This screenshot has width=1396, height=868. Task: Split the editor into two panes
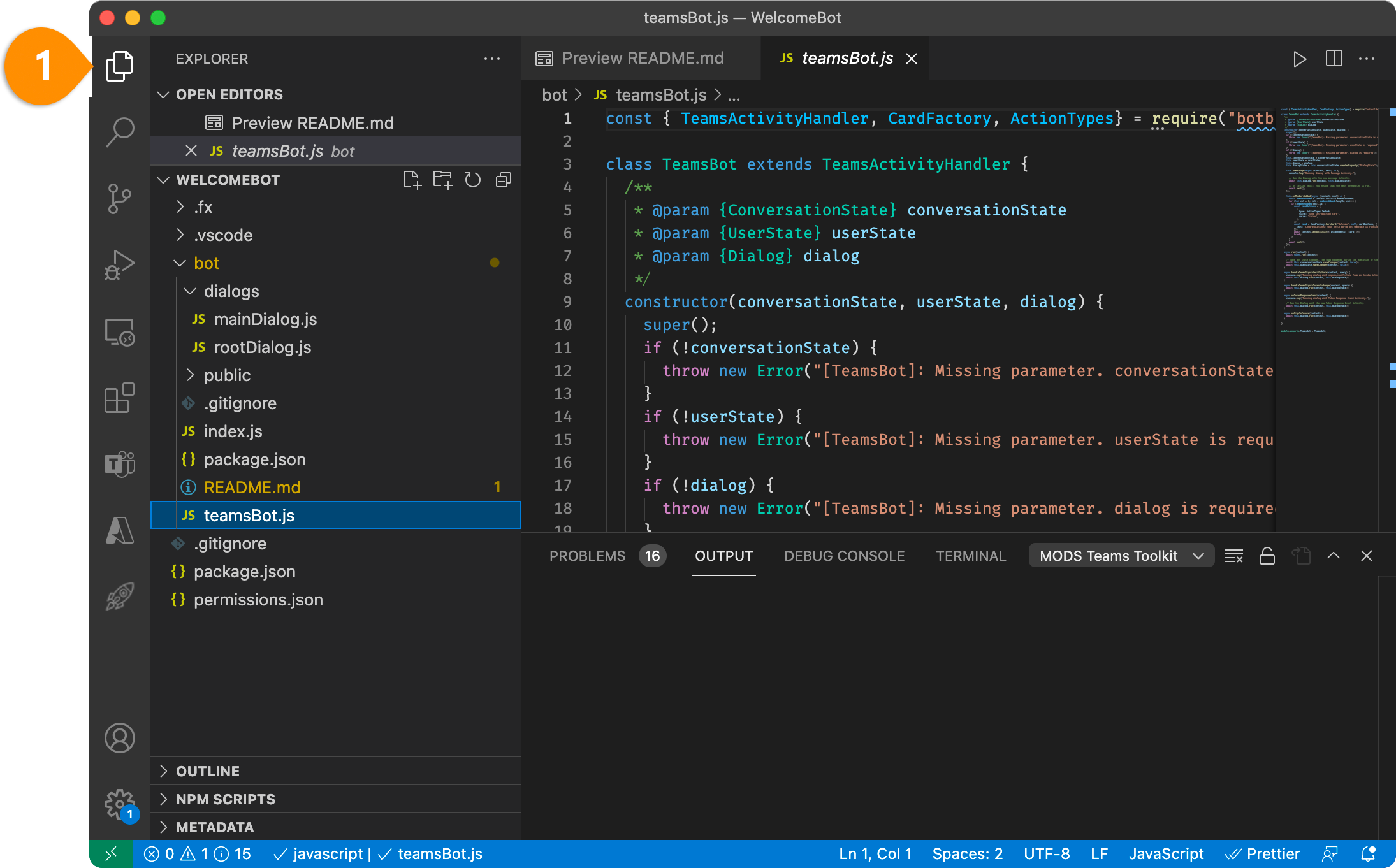(x=1334, y=58)
